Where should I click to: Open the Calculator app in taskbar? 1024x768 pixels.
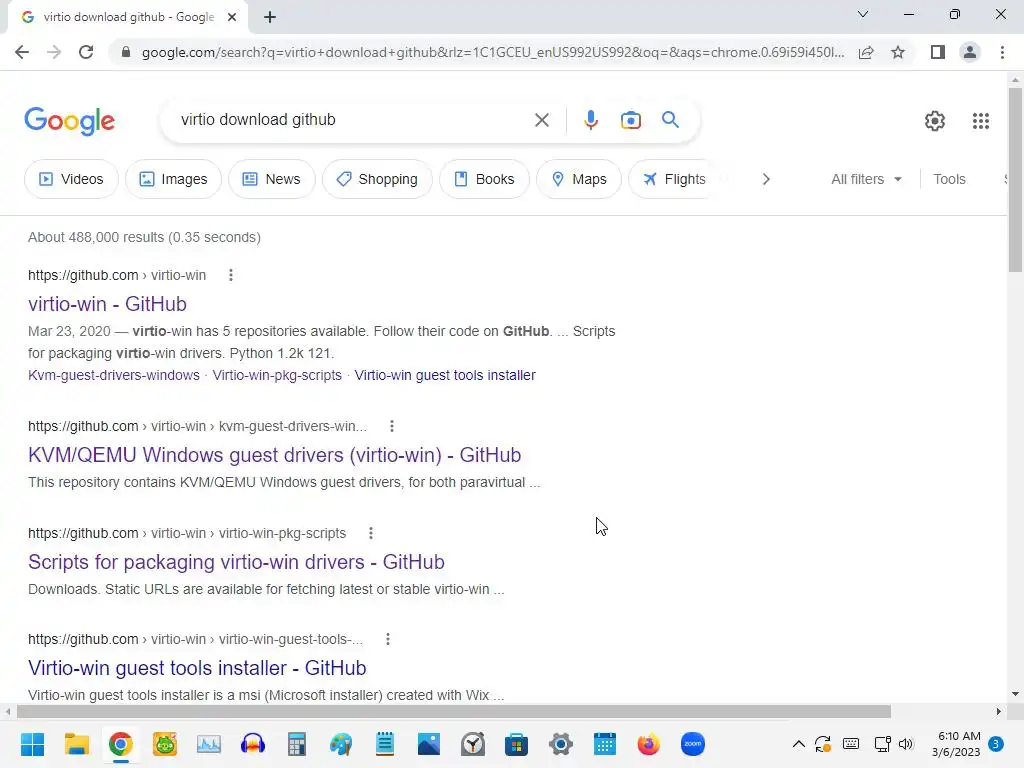coord(296,744)
